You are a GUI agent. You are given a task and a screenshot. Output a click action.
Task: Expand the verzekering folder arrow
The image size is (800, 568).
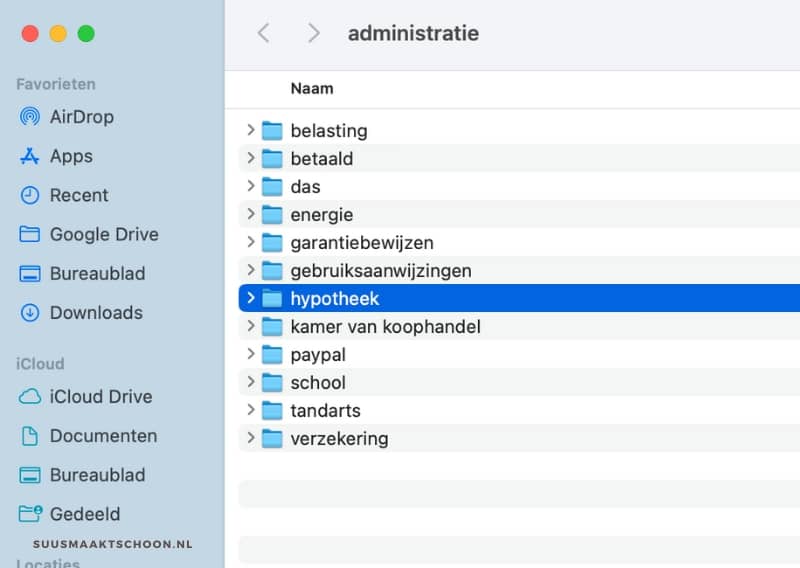point(251,438)
